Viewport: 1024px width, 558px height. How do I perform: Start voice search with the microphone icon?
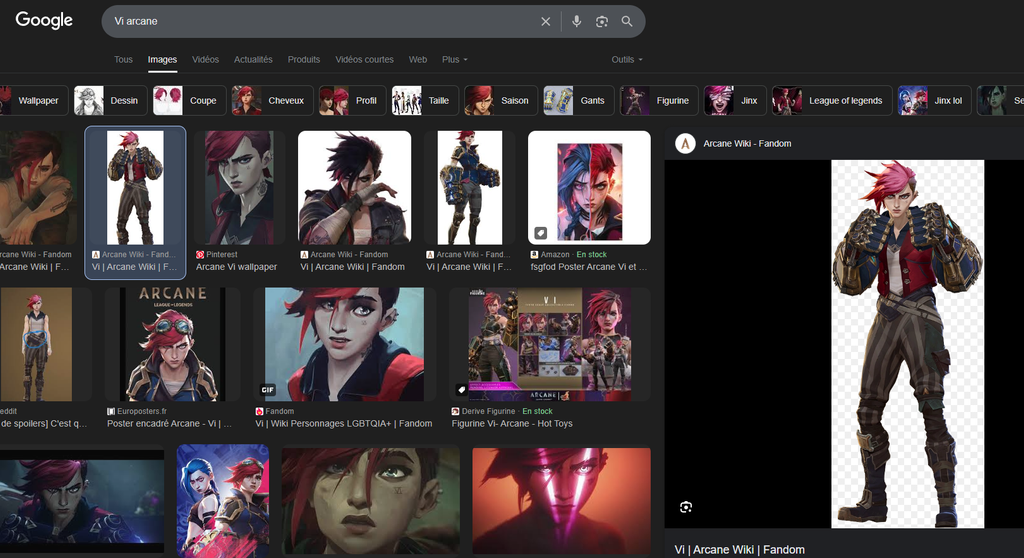[576, 21]
